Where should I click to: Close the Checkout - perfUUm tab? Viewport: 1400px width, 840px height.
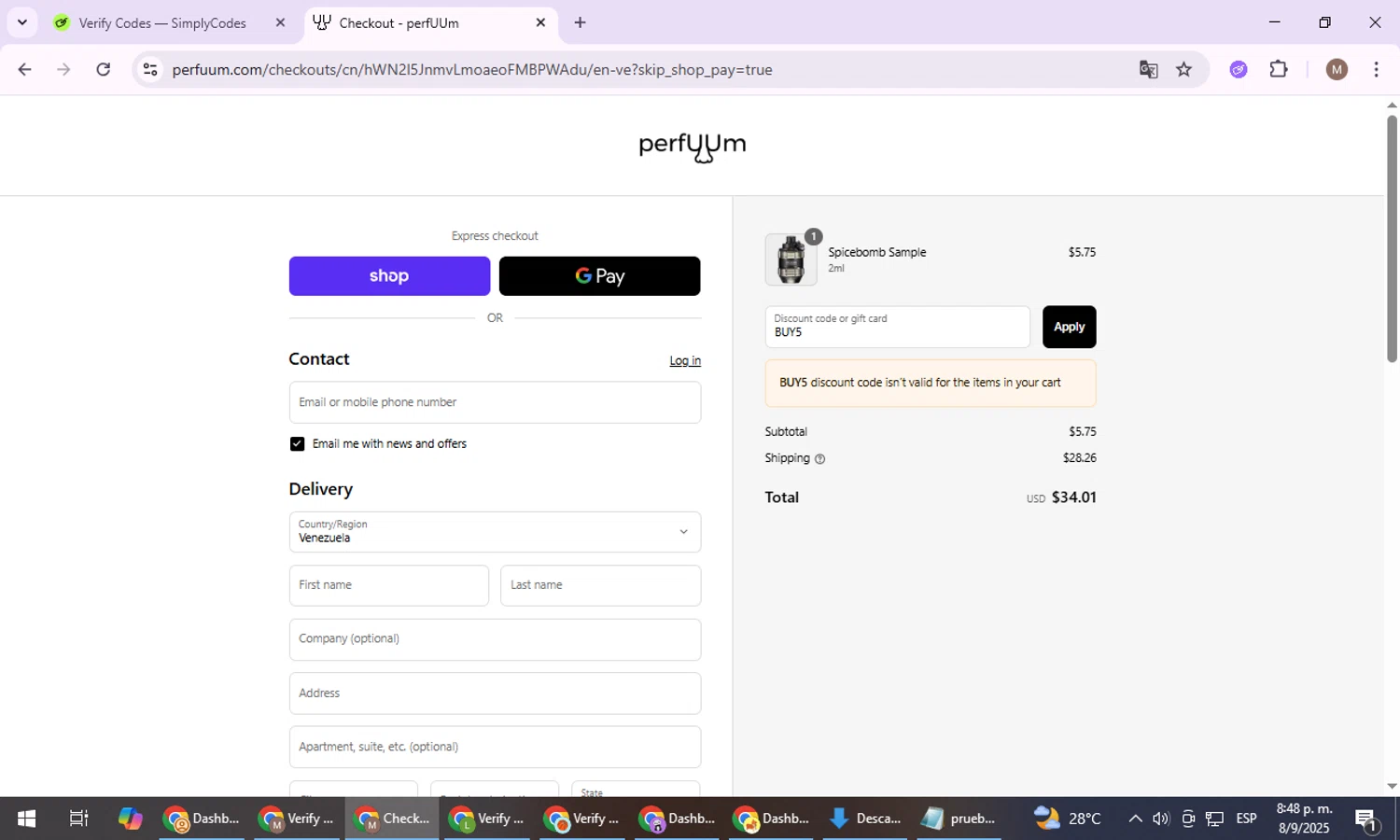point(540,22)
